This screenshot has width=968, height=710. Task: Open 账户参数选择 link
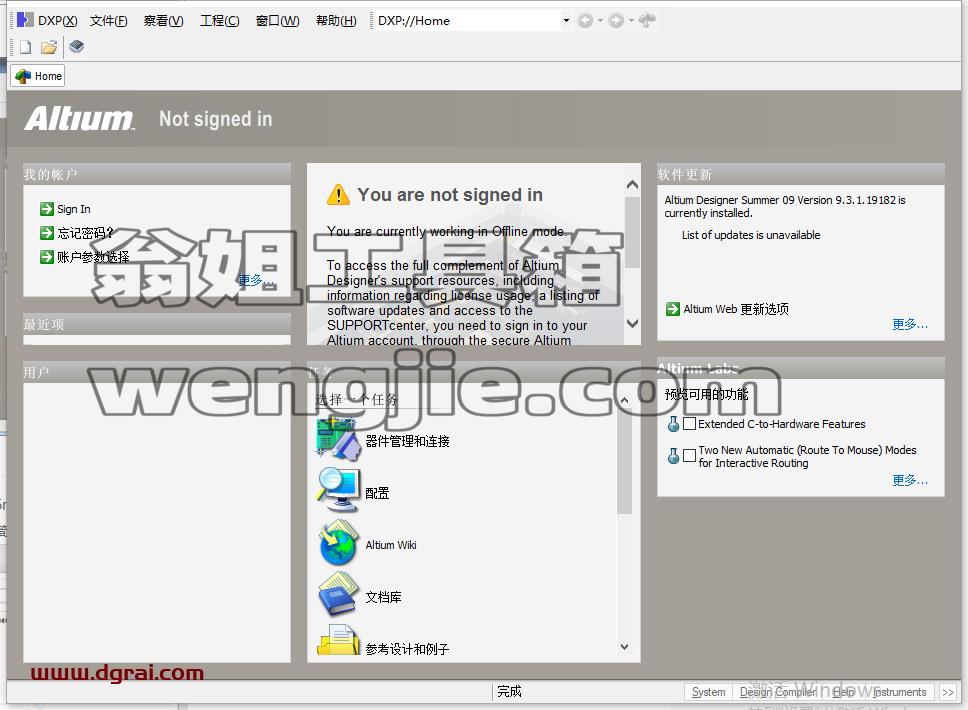[93, 256]
